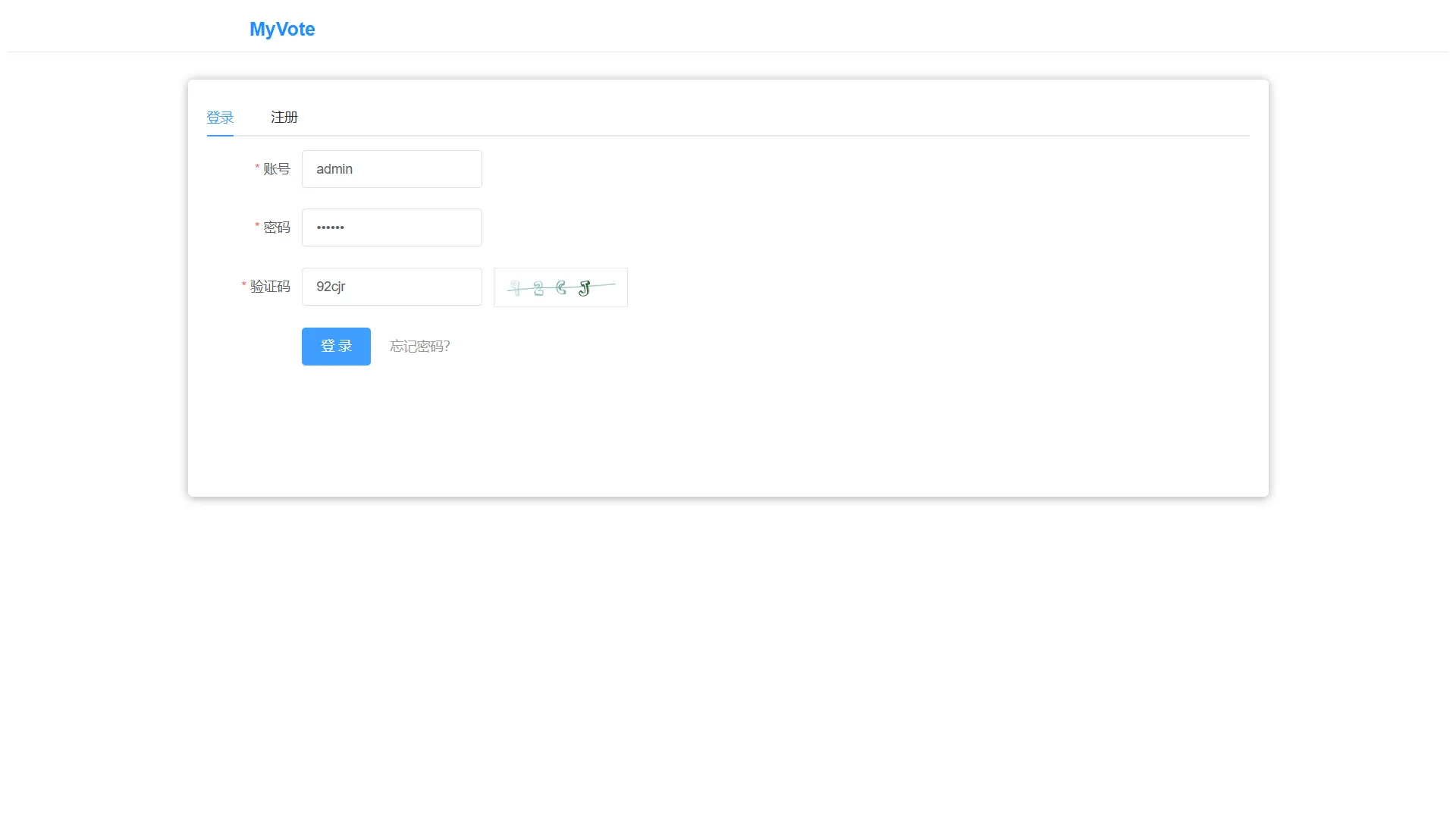Viewport: 1456px width, 819px height.
Task: Switch to the 注册 tab
Action: point(284,118)
